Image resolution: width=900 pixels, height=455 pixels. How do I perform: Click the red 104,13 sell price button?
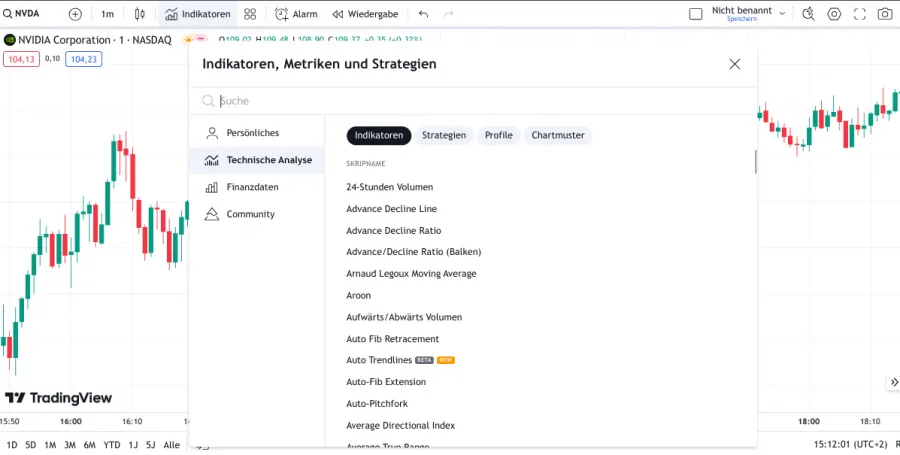[21, 59]
